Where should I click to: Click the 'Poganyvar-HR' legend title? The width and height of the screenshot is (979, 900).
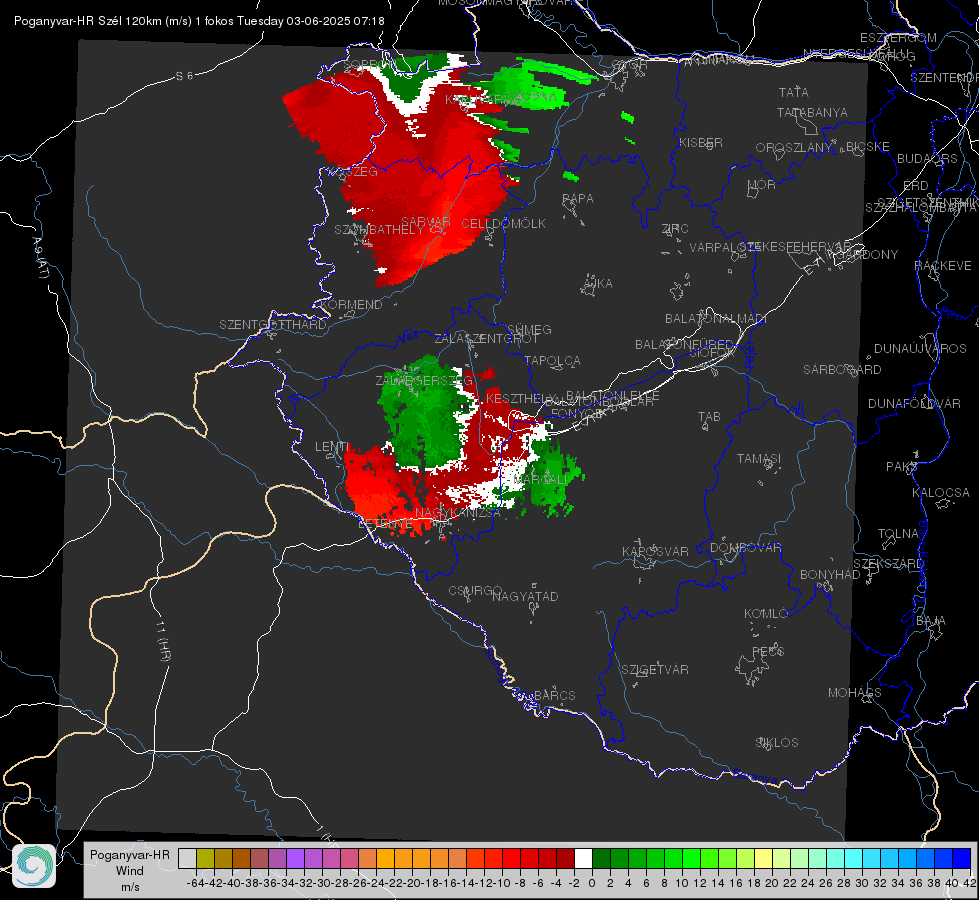(130, 855)
